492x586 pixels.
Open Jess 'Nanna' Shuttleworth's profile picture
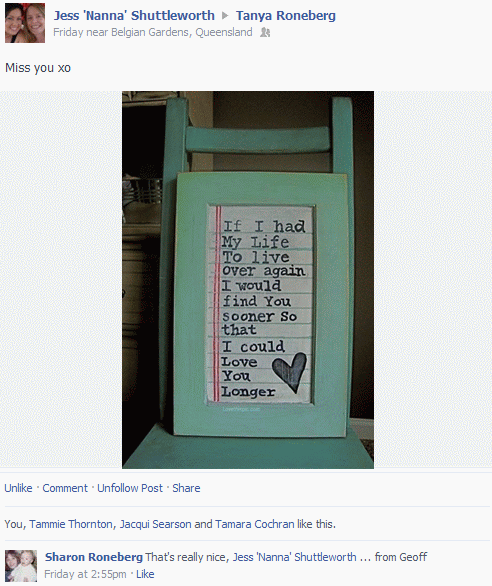point(25,23)
